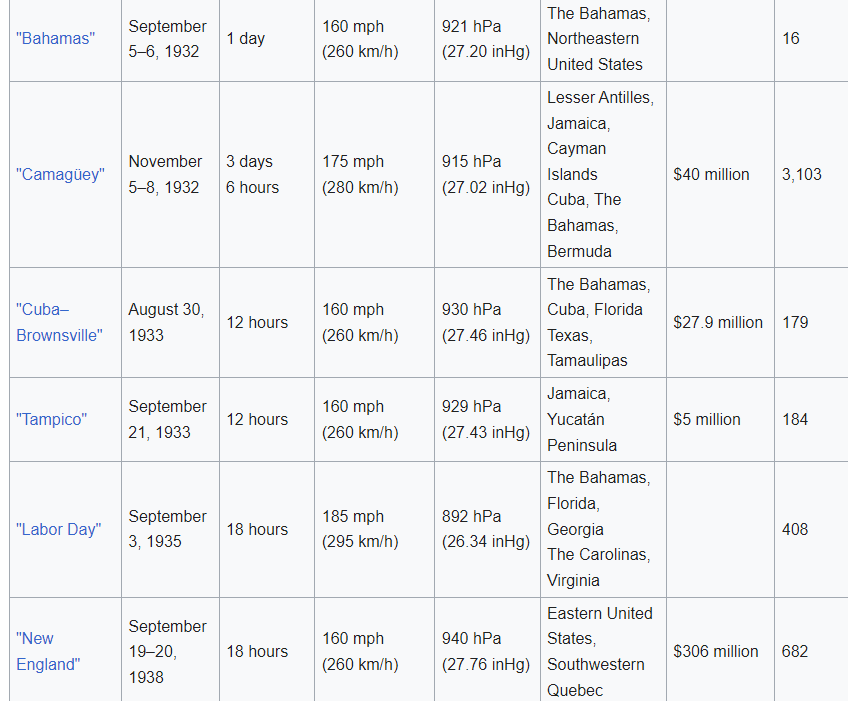The height and width of the screenshot is (701, 848).
Task: Select the deaths value 16
Action: 791,38
